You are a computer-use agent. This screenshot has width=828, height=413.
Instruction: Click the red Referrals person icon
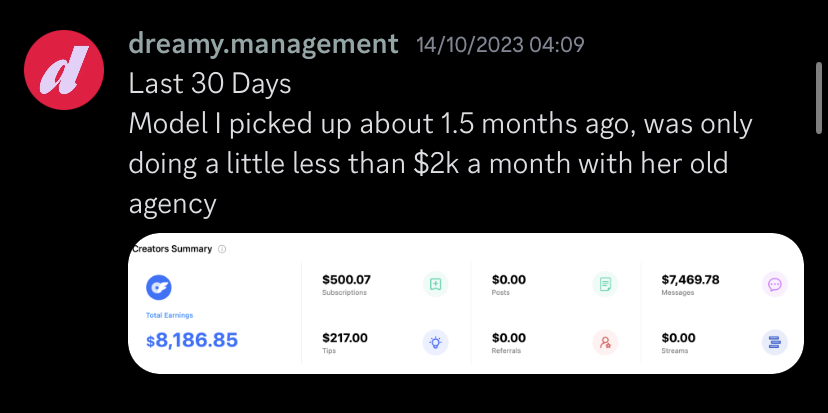point(605,342)
